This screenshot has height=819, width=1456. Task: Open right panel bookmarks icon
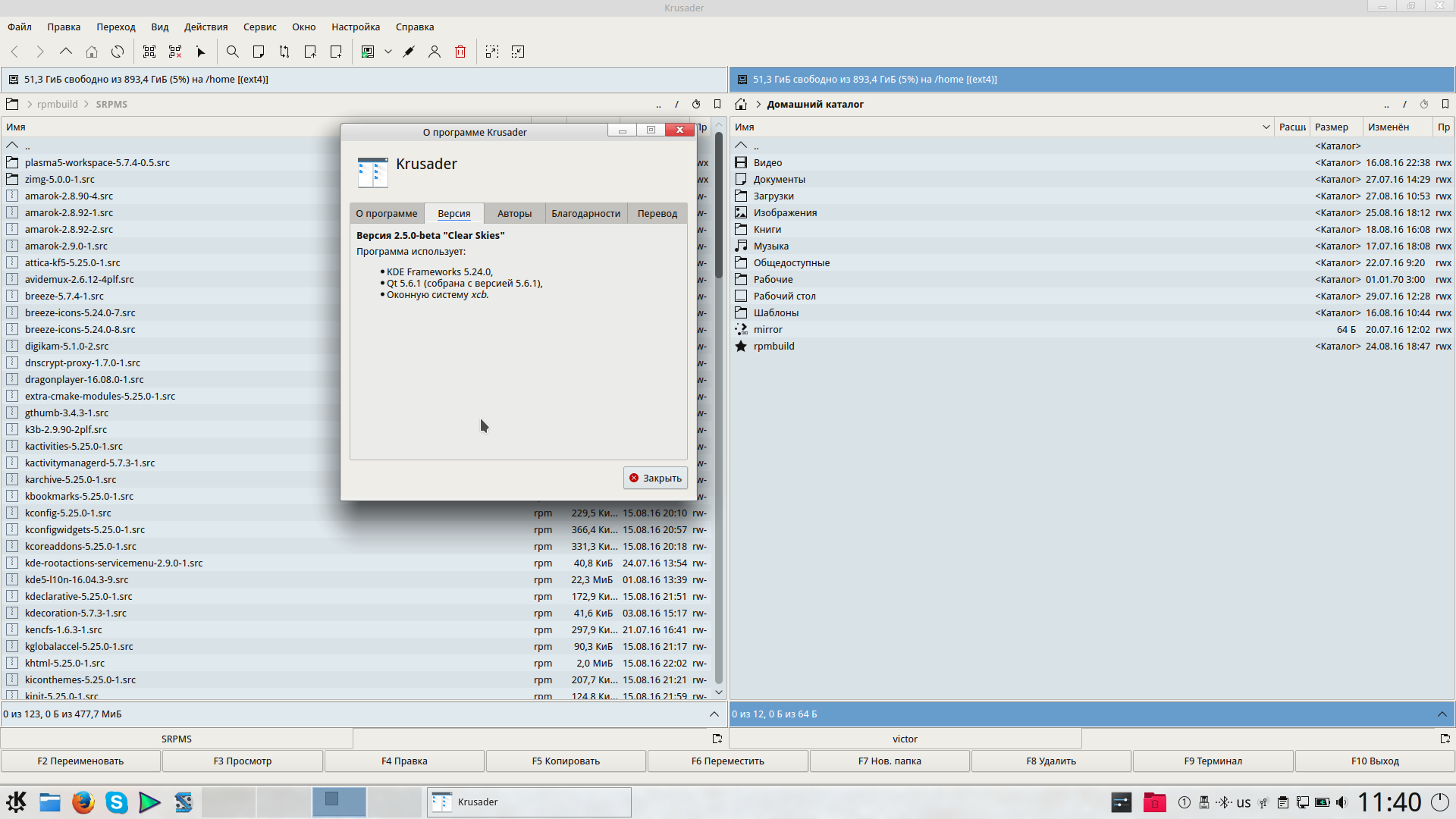pyautogui.click(x=1445, y=104)
